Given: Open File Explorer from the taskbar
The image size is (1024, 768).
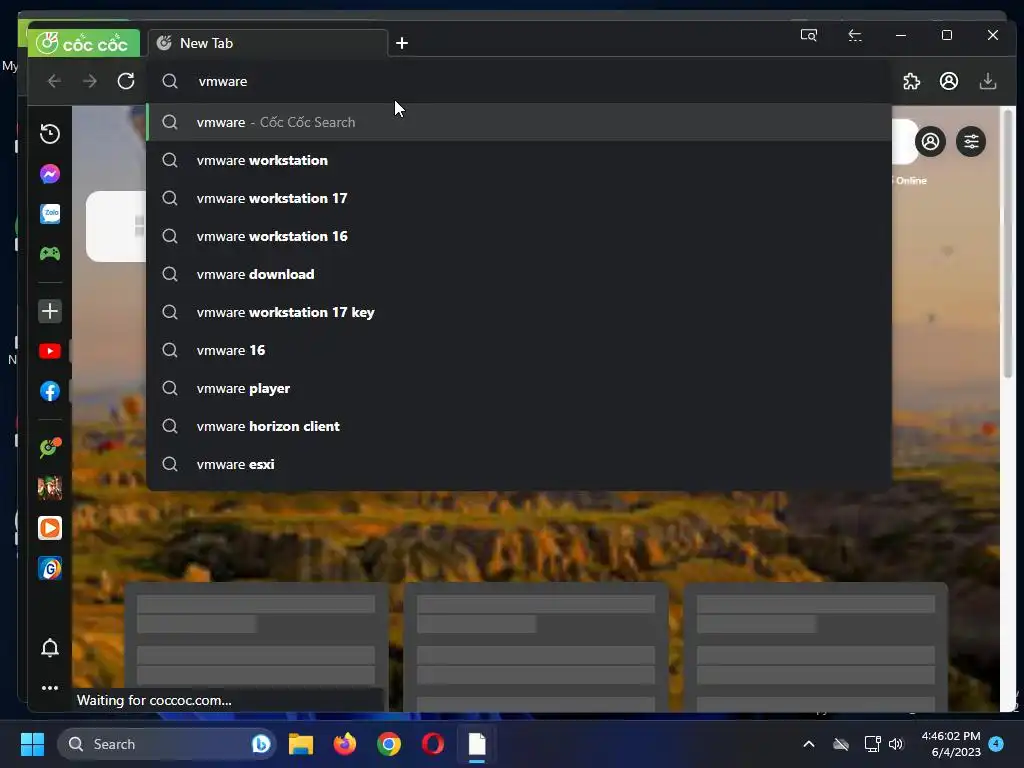Looking at the screenshot, I should [301, 744].
